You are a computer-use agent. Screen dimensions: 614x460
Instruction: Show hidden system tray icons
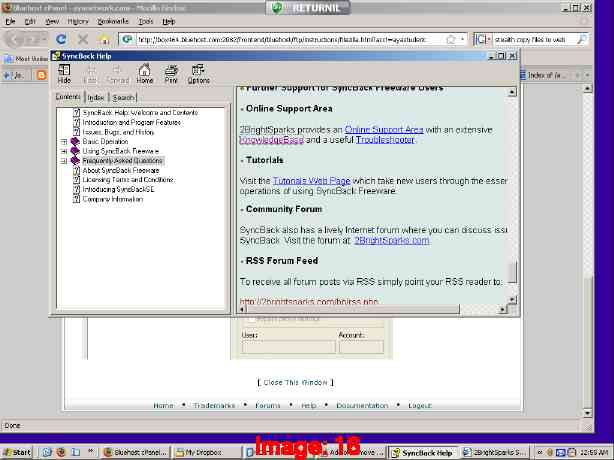(x=539, y=452)
